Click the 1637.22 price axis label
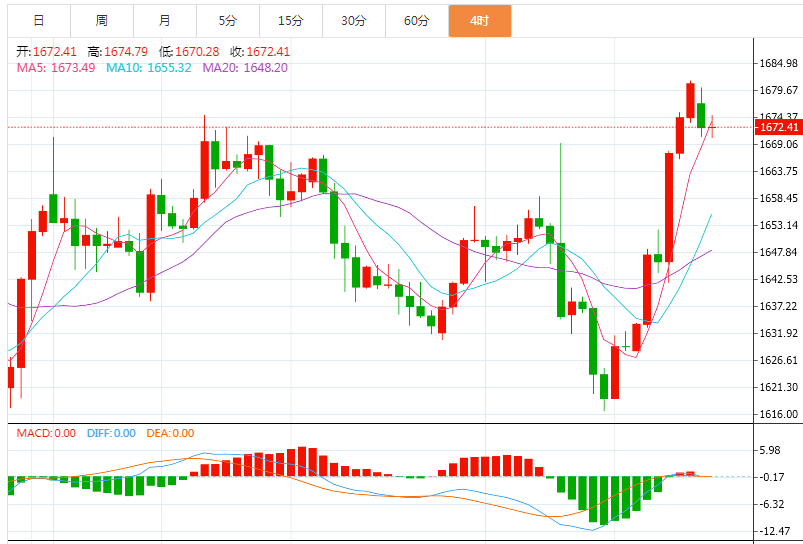803x544 pixels. pyautogui.click(x=778, y=306)
